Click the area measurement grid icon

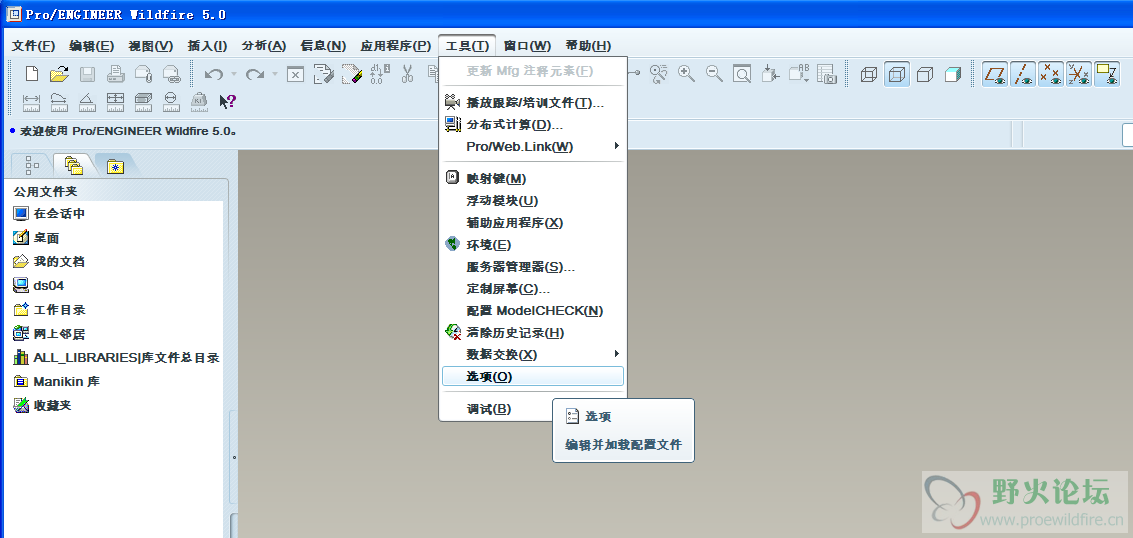click(x=116, y=101)
